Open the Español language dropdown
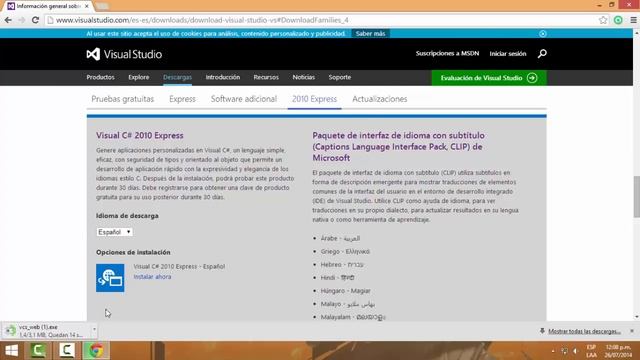 pos(115,232)
